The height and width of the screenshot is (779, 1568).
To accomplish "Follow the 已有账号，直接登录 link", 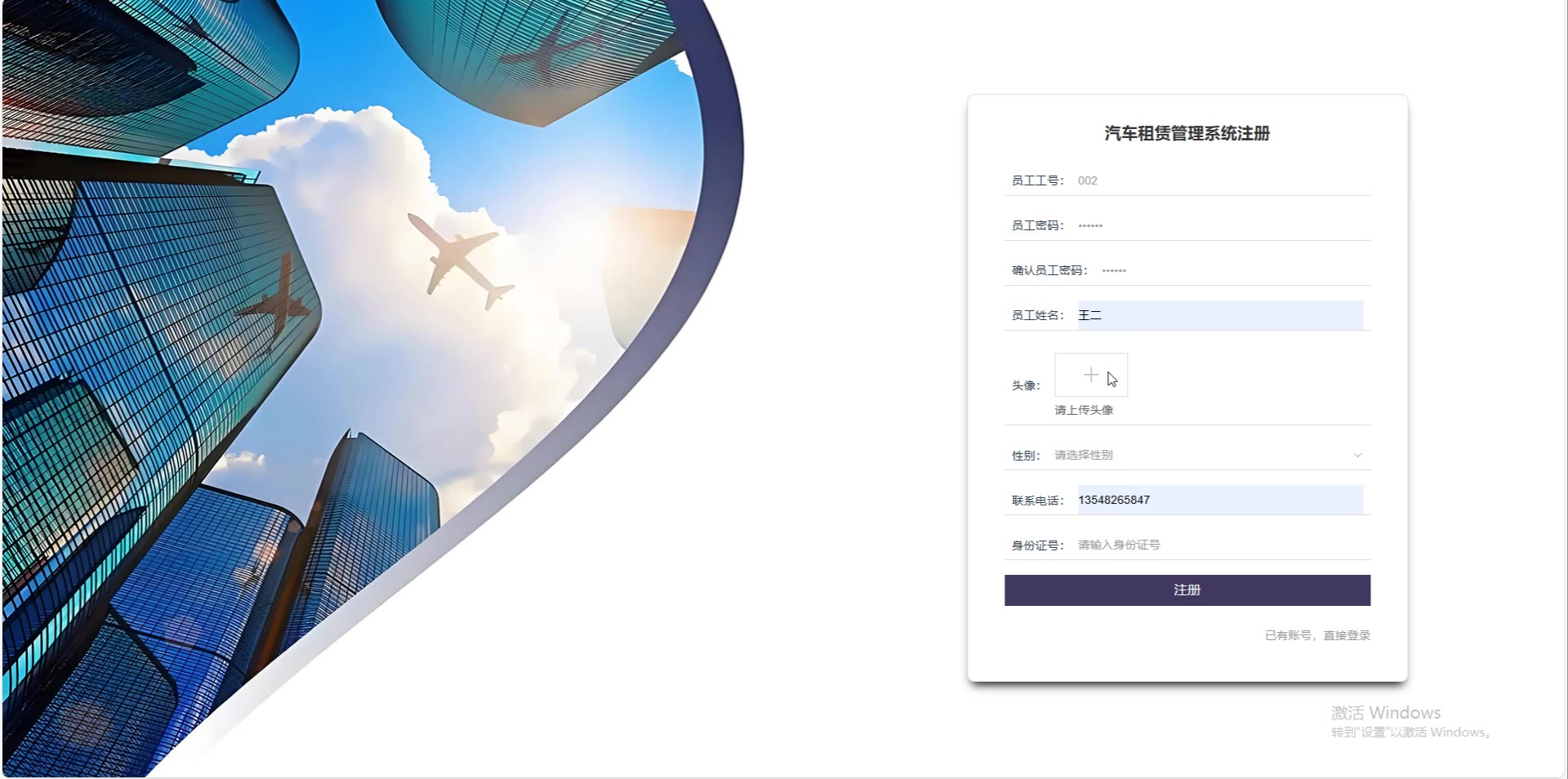I will 1317,635.
